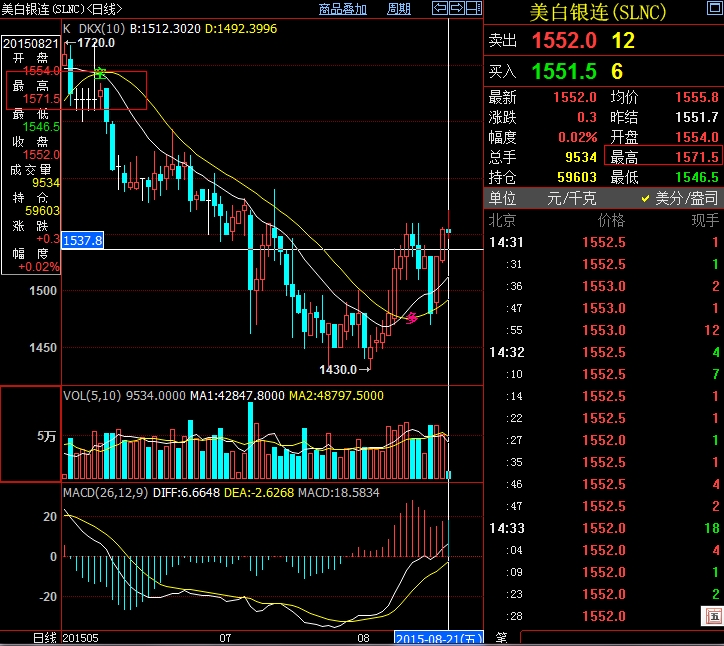Click the red 五 icon at bottom right
The image size is (724, 646).
pos(712,614)
